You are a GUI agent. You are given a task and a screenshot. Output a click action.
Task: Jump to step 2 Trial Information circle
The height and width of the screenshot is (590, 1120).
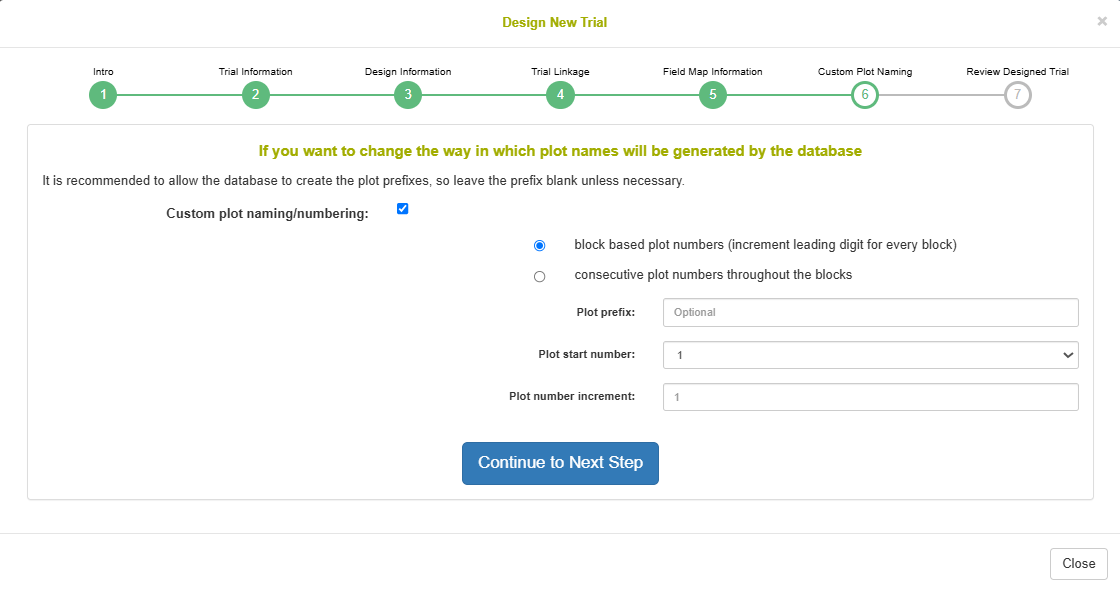pyautogui.click(x=256, y=95)
